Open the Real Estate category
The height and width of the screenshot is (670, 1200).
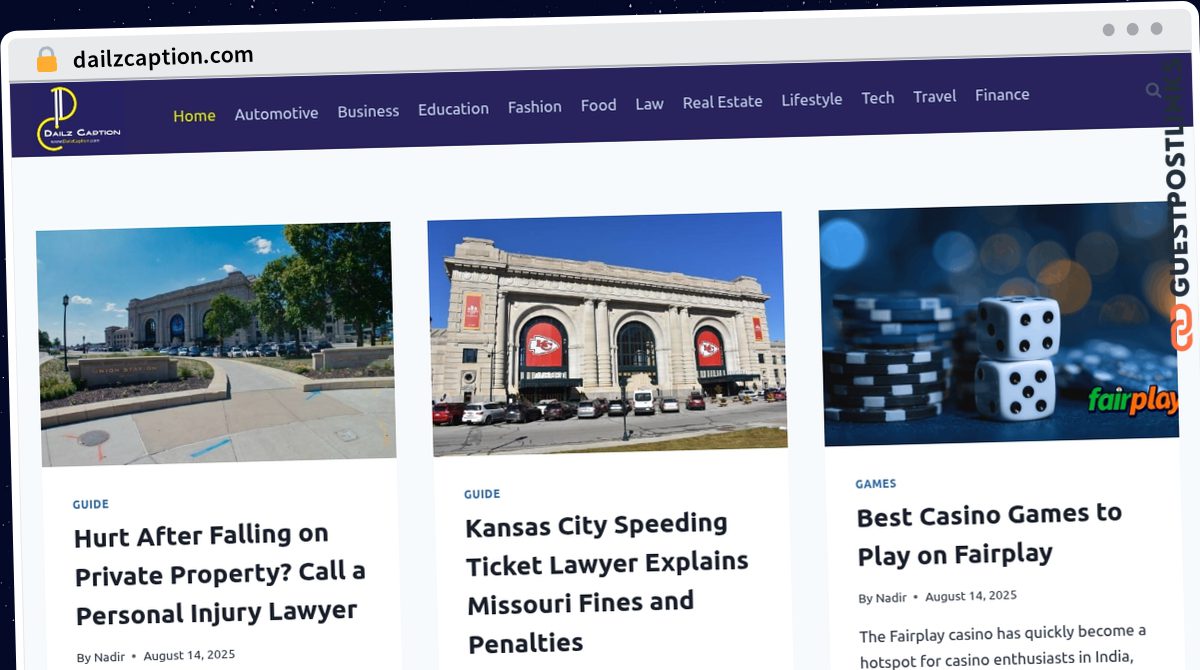(x=722, y=101)
